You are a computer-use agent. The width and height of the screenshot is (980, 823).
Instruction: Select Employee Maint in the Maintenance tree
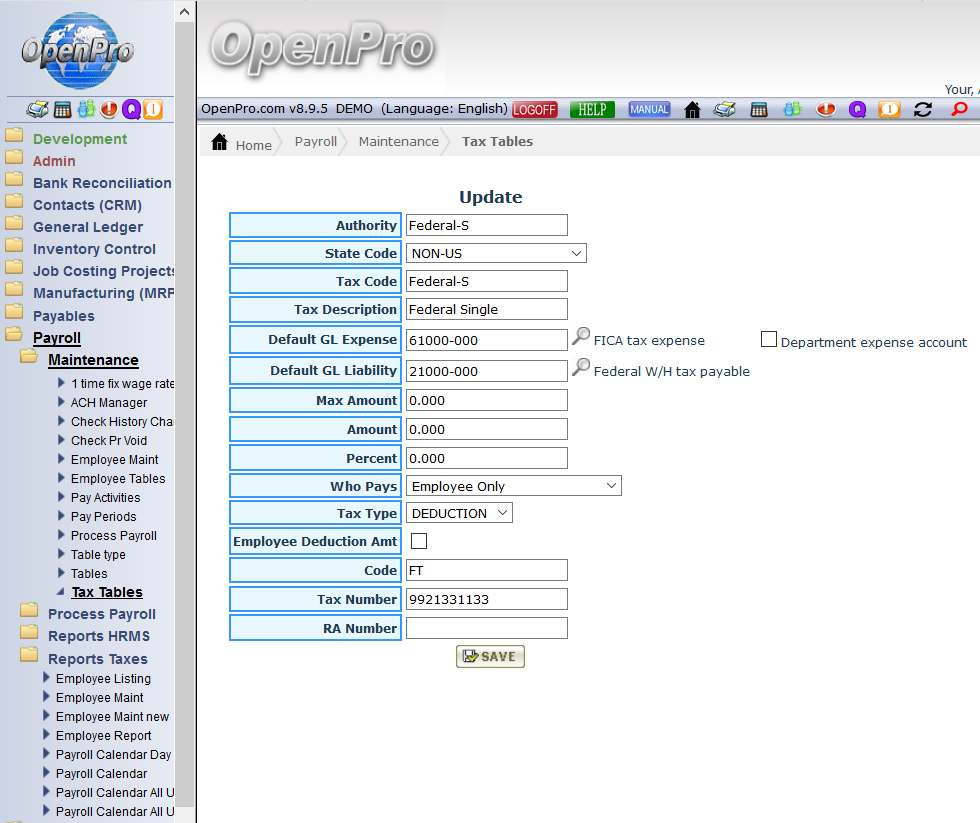pyautogui.click(x=114, y=460)
